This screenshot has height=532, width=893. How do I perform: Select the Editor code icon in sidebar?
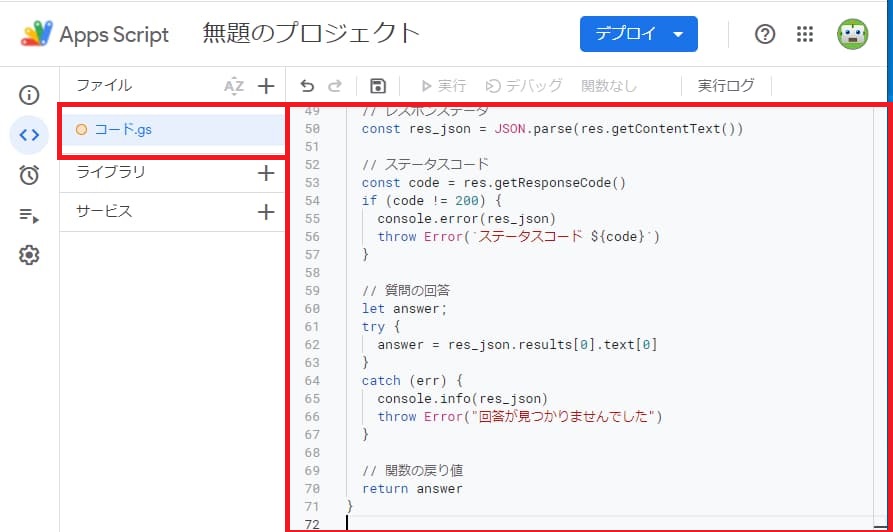pyautogui.click(x=29, y=135)
